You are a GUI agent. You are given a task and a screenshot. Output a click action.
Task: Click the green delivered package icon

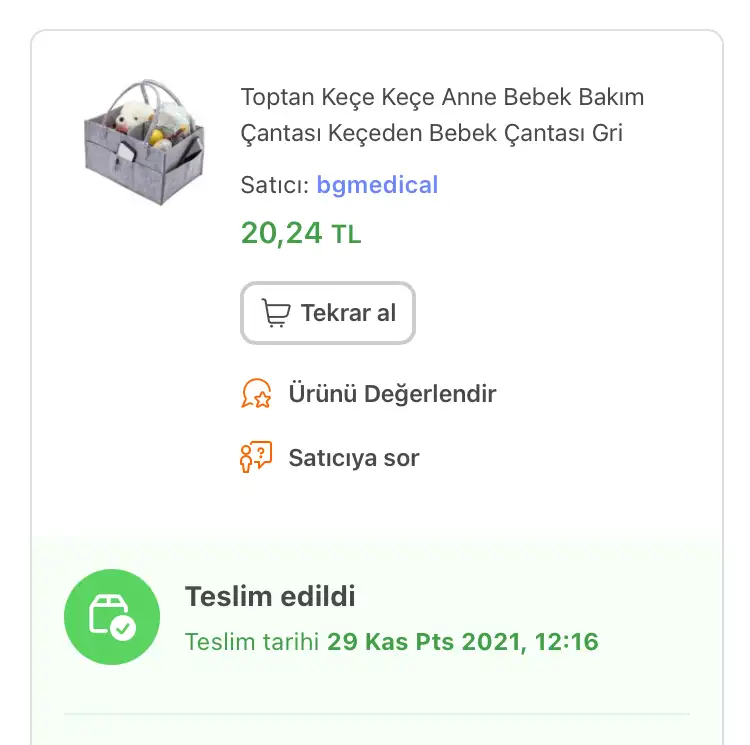pyautogui.click(x=111, y=617)
